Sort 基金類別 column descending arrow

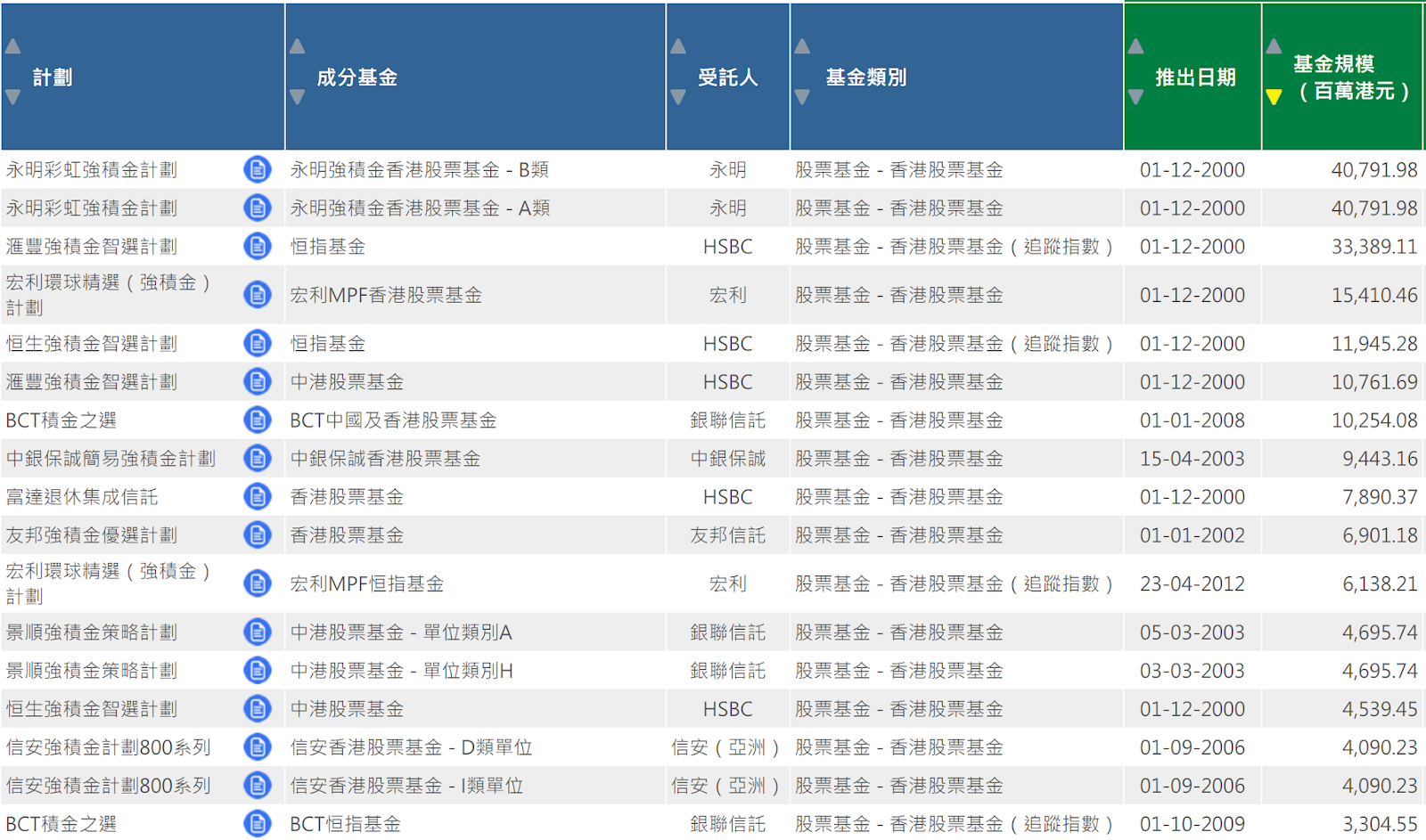(x=802, y=97)
